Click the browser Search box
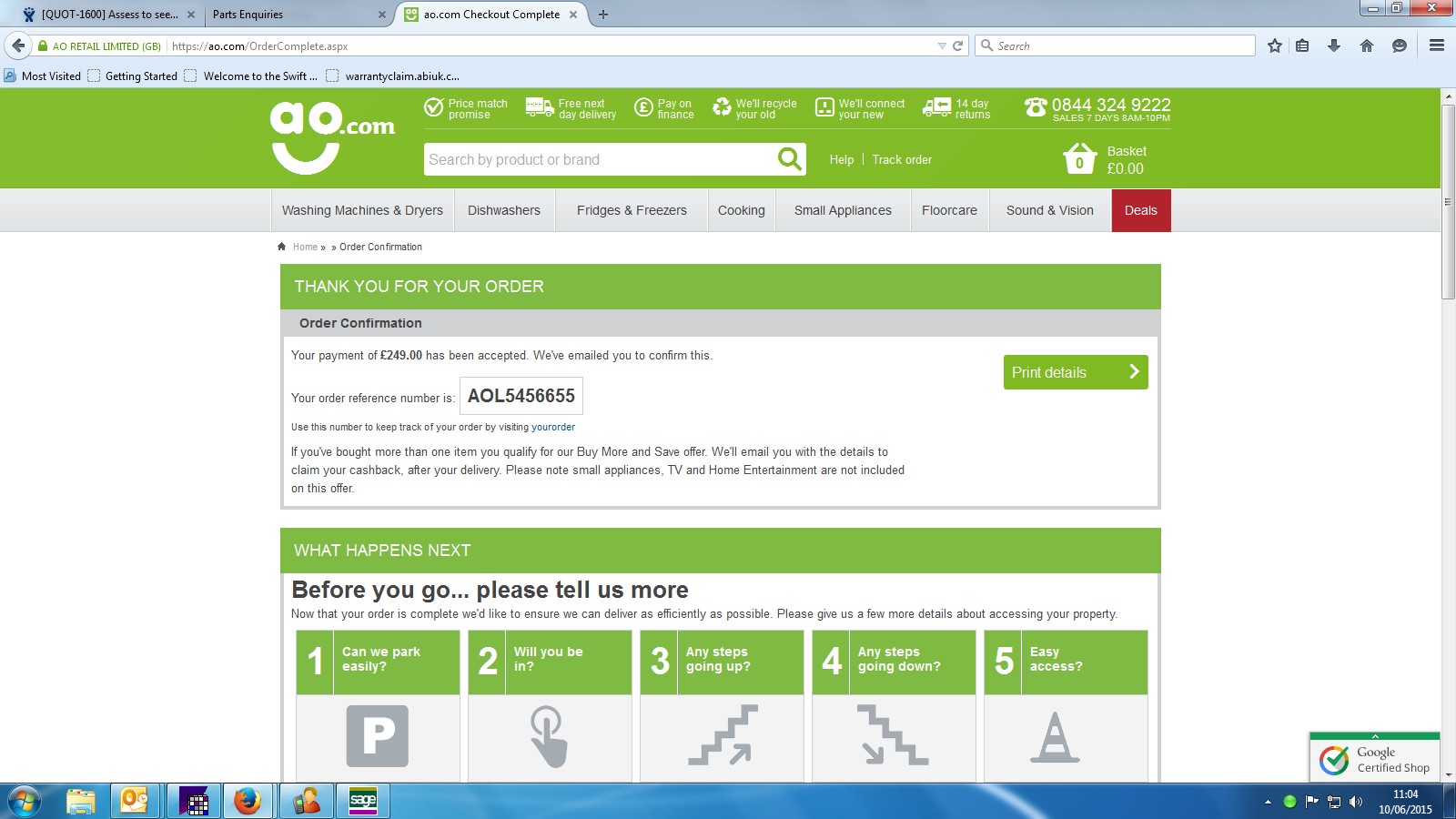This screenshot has width=1456, height=819. 1115,45
